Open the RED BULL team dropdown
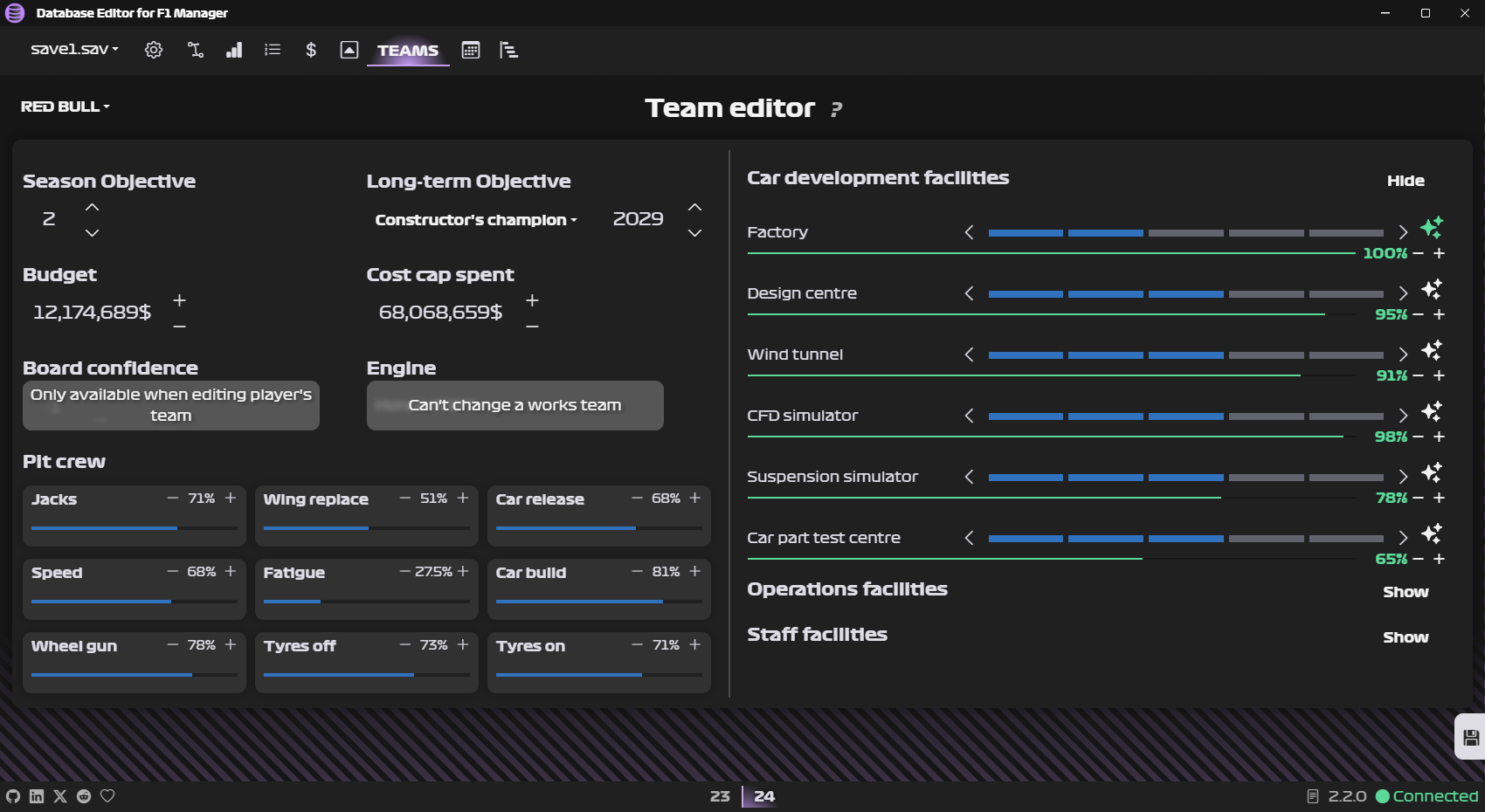This screenshot has height=812, width=1485. (x=66, y=107)
